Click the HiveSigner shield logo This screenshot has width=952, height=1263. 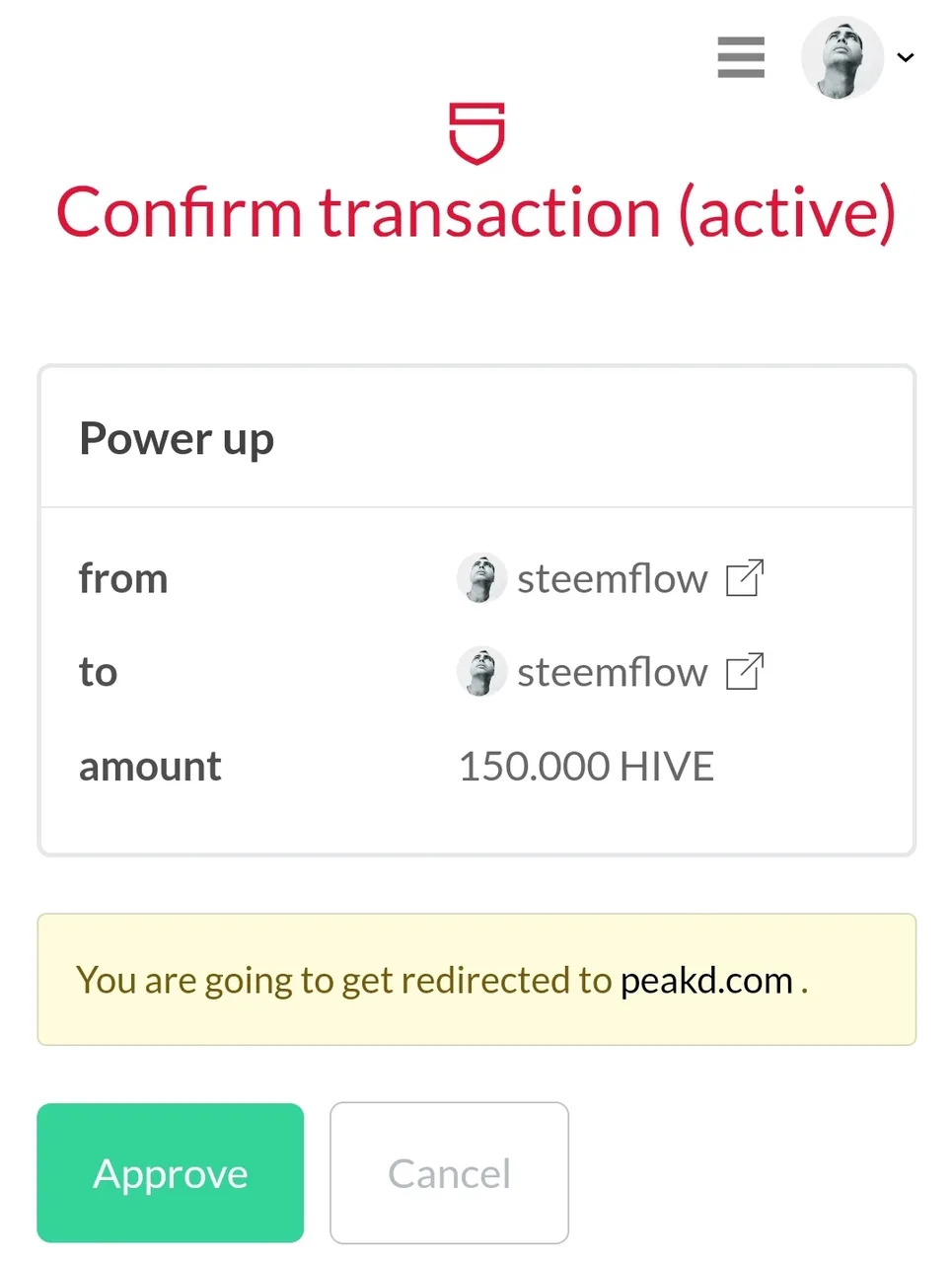(476, 132)
